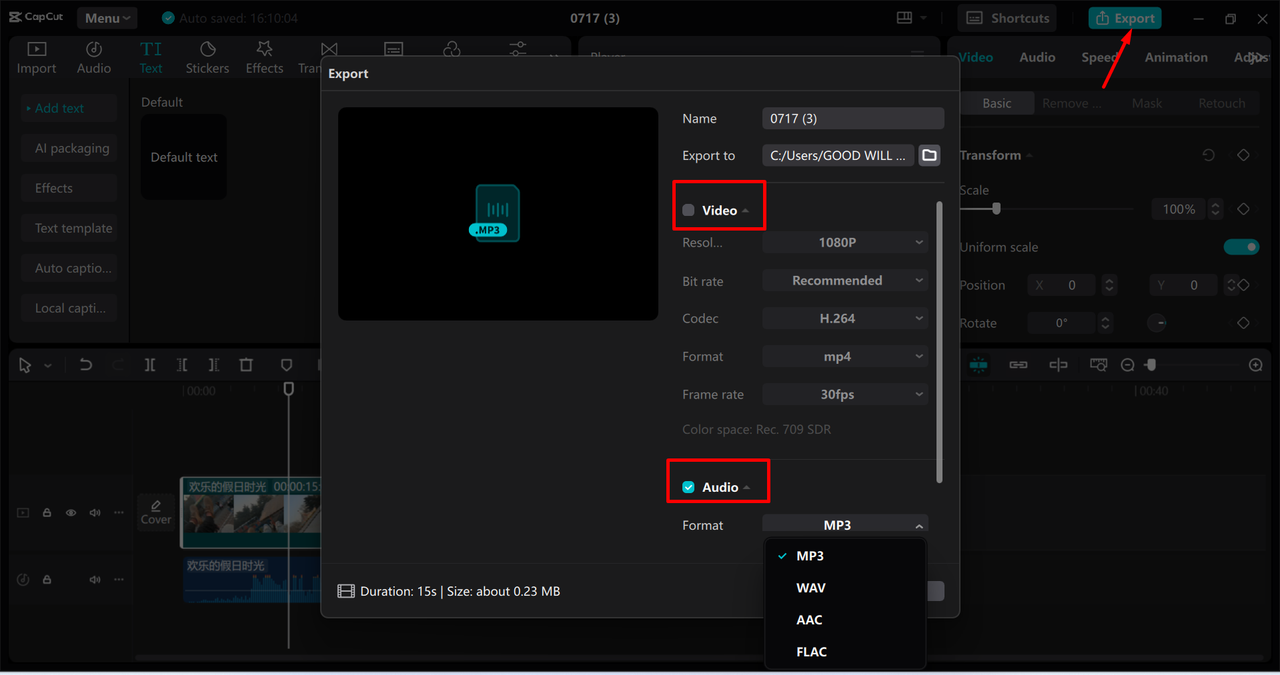Open the Frame rate 30fps dropdown
This screenshot has height=675, width=1280.
click(845, 394)
